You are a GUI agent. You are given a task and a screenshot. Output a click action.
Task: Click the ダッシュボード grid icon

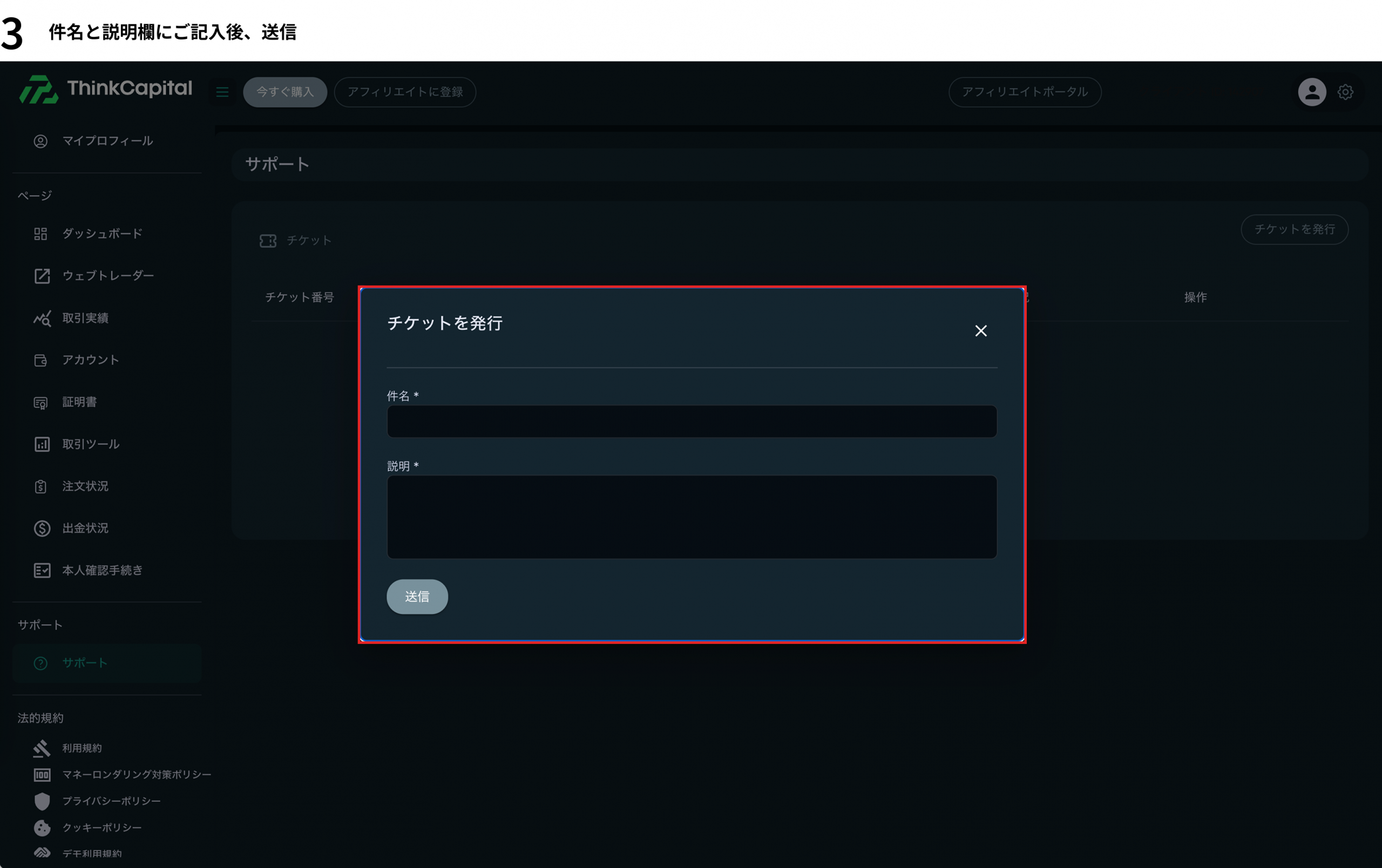tap(40, 234)
